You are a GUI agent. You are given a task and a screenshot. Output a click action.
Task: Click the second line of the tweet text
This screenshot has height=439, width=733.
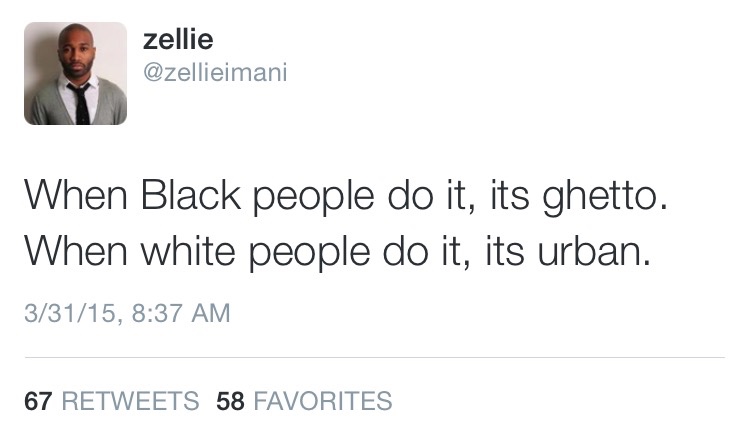click(337, 250)
